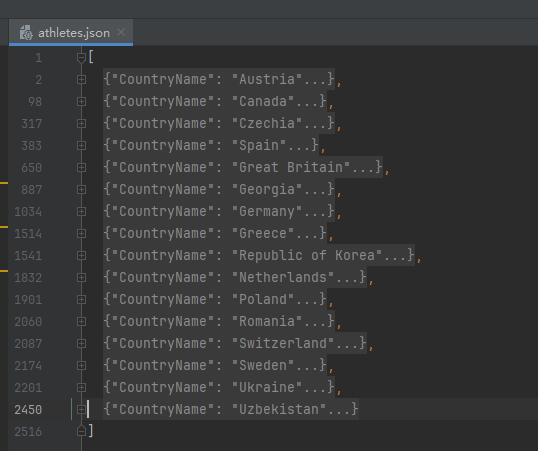The width and height of the screenshot is (538, 451).
Task: Expand the Republic of Korea block
Action: coord(81,255)
